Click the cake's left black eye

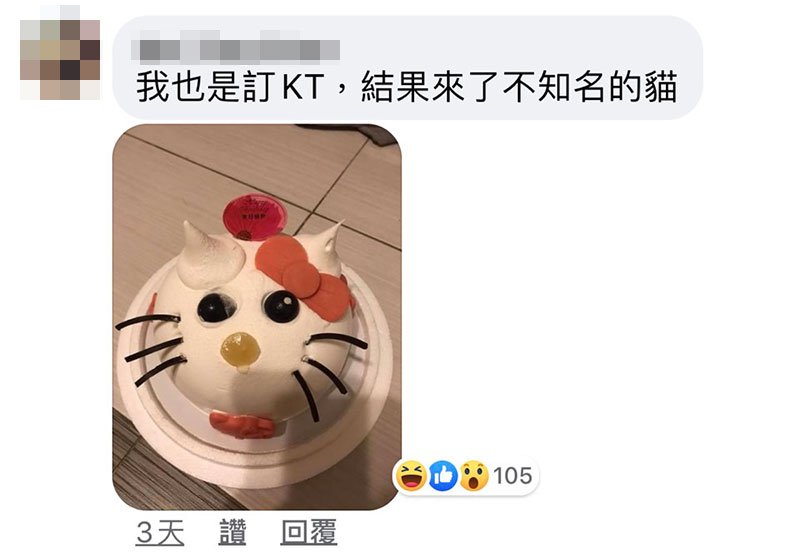[x=216, y=307]
